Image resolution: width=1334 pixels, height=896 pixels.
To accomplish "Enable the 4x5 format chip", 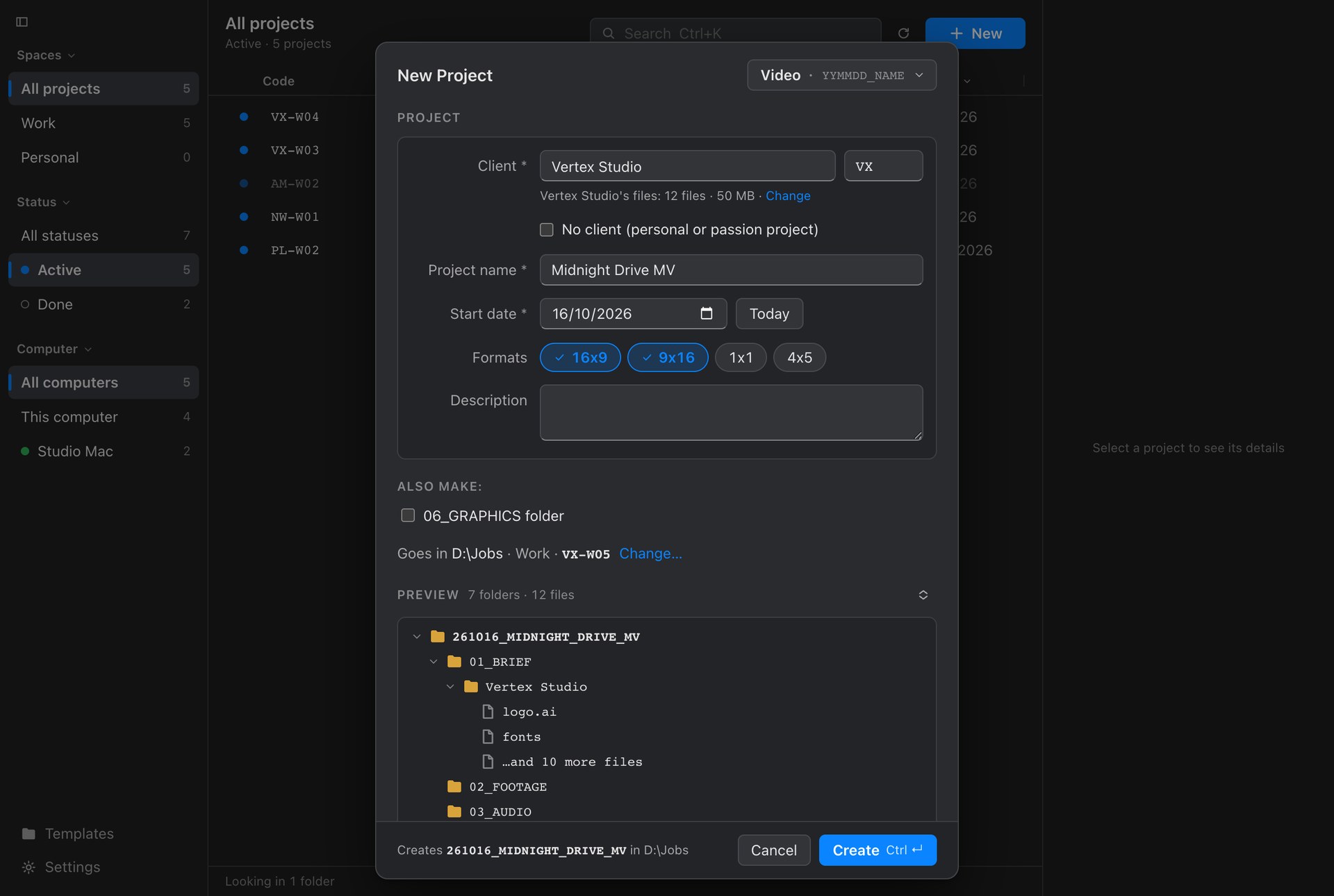I will click(800, 358).
